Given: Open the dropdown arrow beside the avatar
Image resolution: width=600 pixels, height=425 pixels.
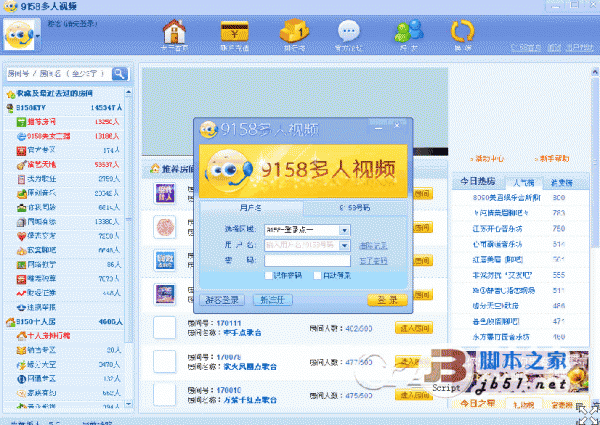Looking at the screenshot, I should 38,36.
